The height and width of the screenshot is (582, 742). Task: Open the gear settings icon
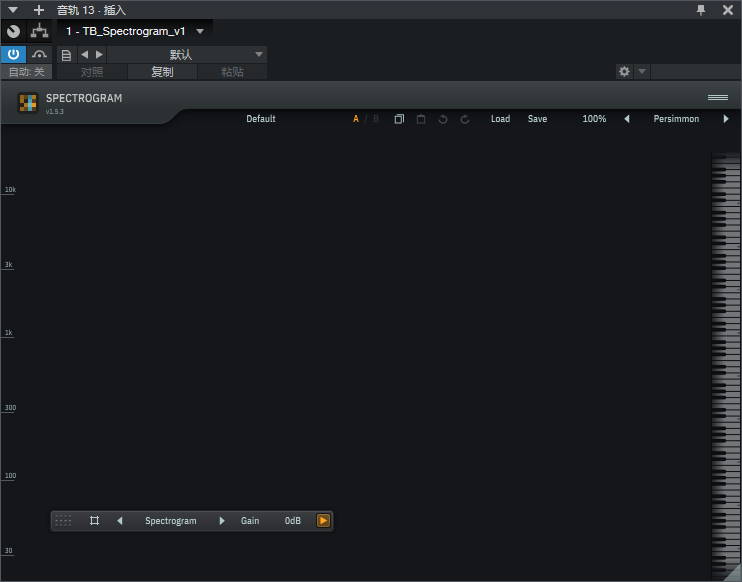pos(624,71)
